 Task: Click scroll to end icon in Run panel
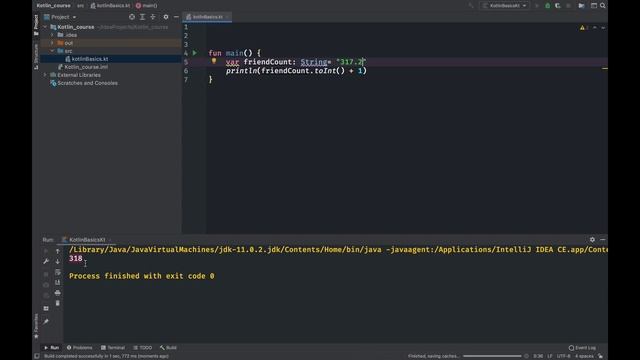coord(58,282)
